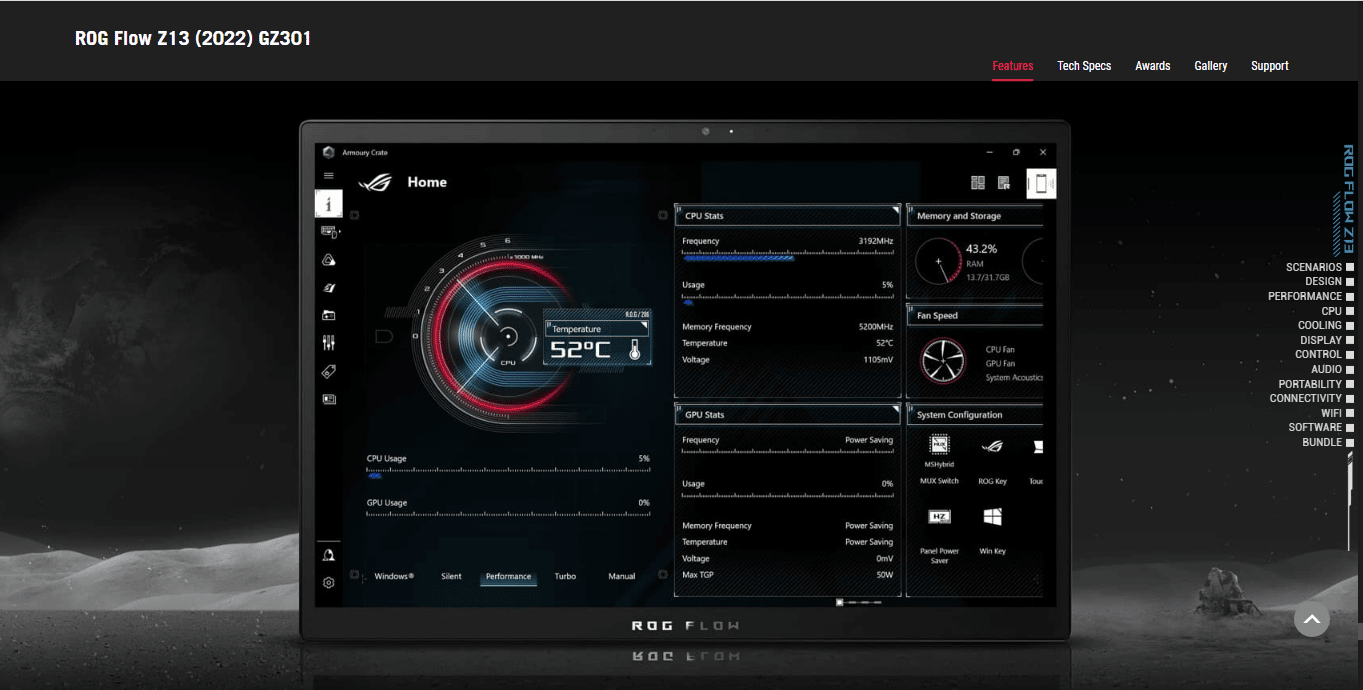Open the Featured tag icon in sidebar

329,371
